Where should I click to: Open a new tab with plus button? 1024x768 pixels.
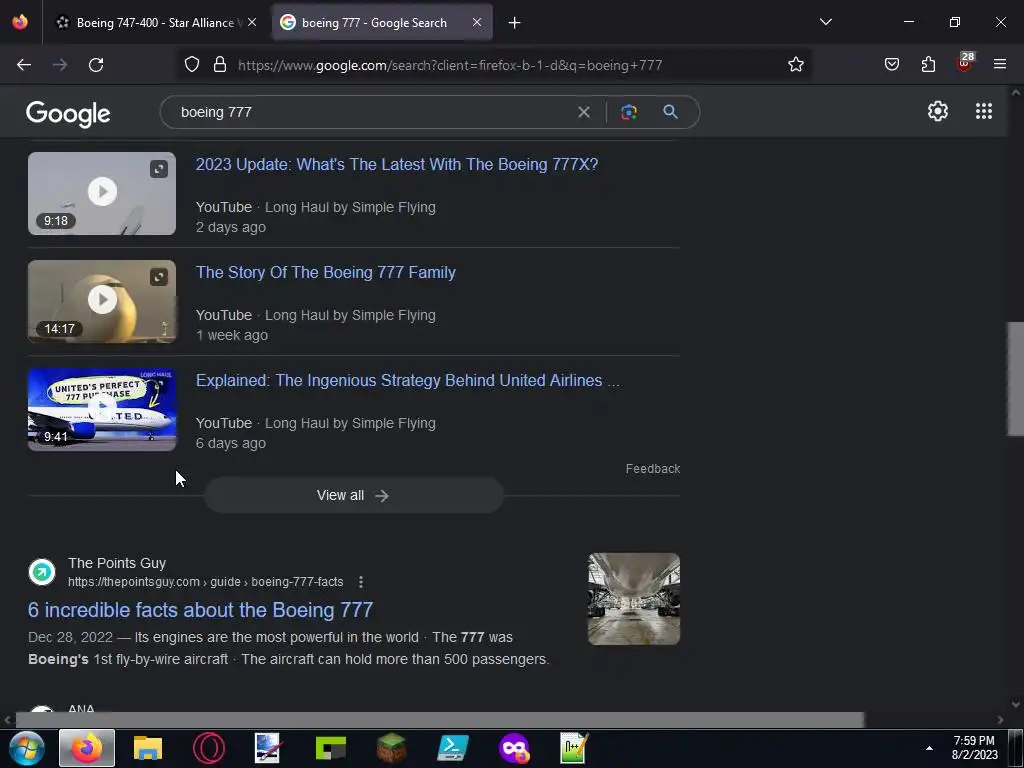(515, 23)
